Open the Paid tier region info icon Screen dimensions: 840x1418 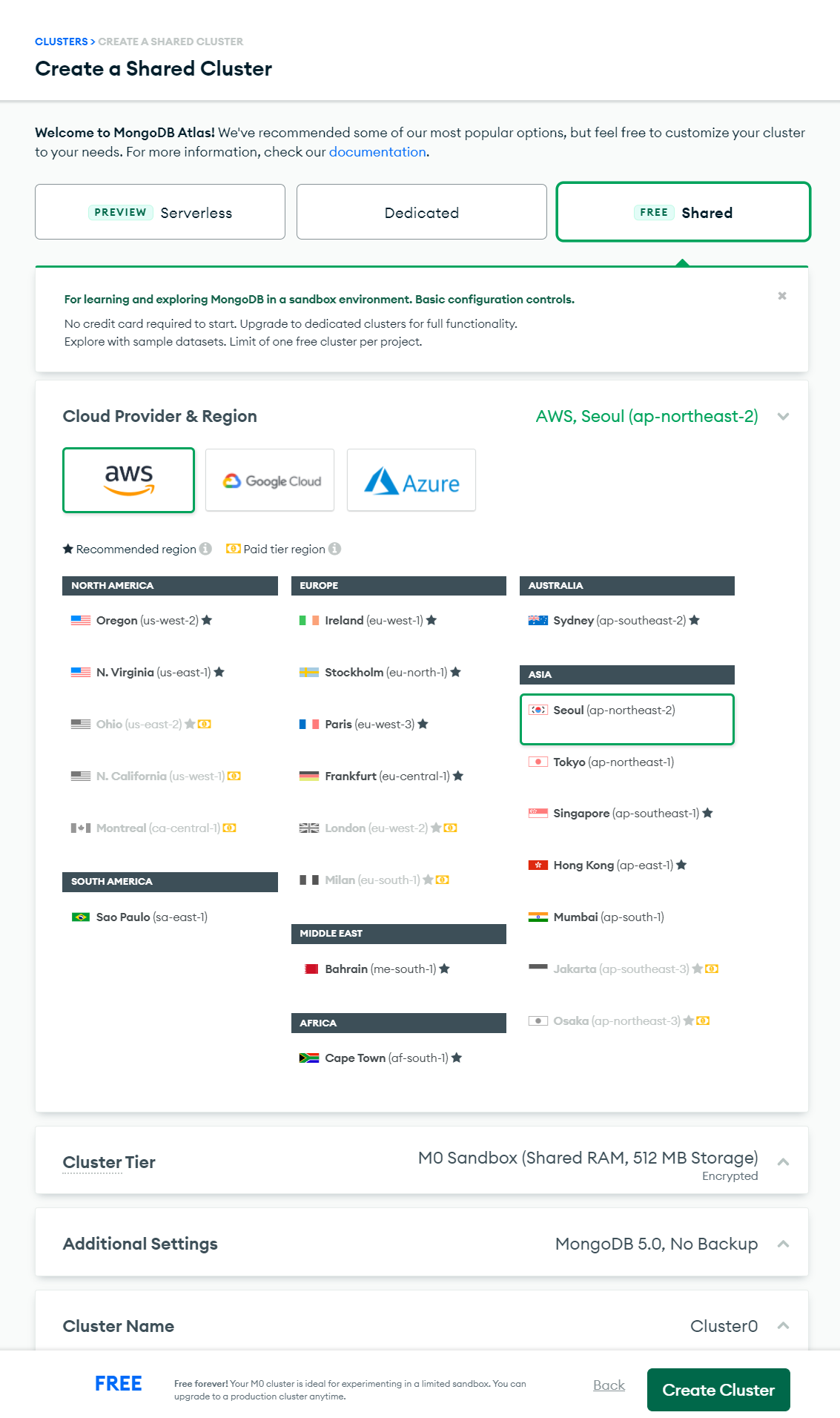pyautogui.click(x=334, y=549)
